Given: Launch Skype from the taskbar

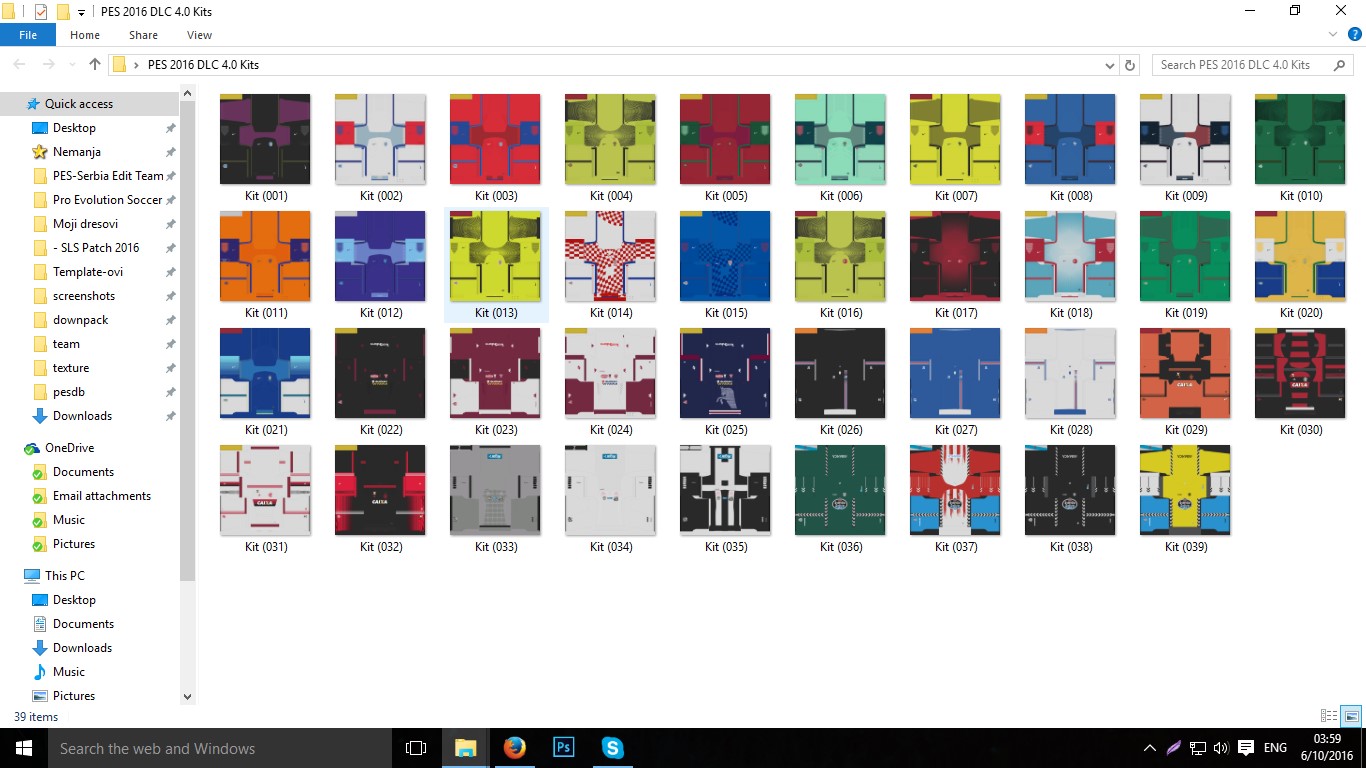Looking at the screenshot, I should 612,747.
